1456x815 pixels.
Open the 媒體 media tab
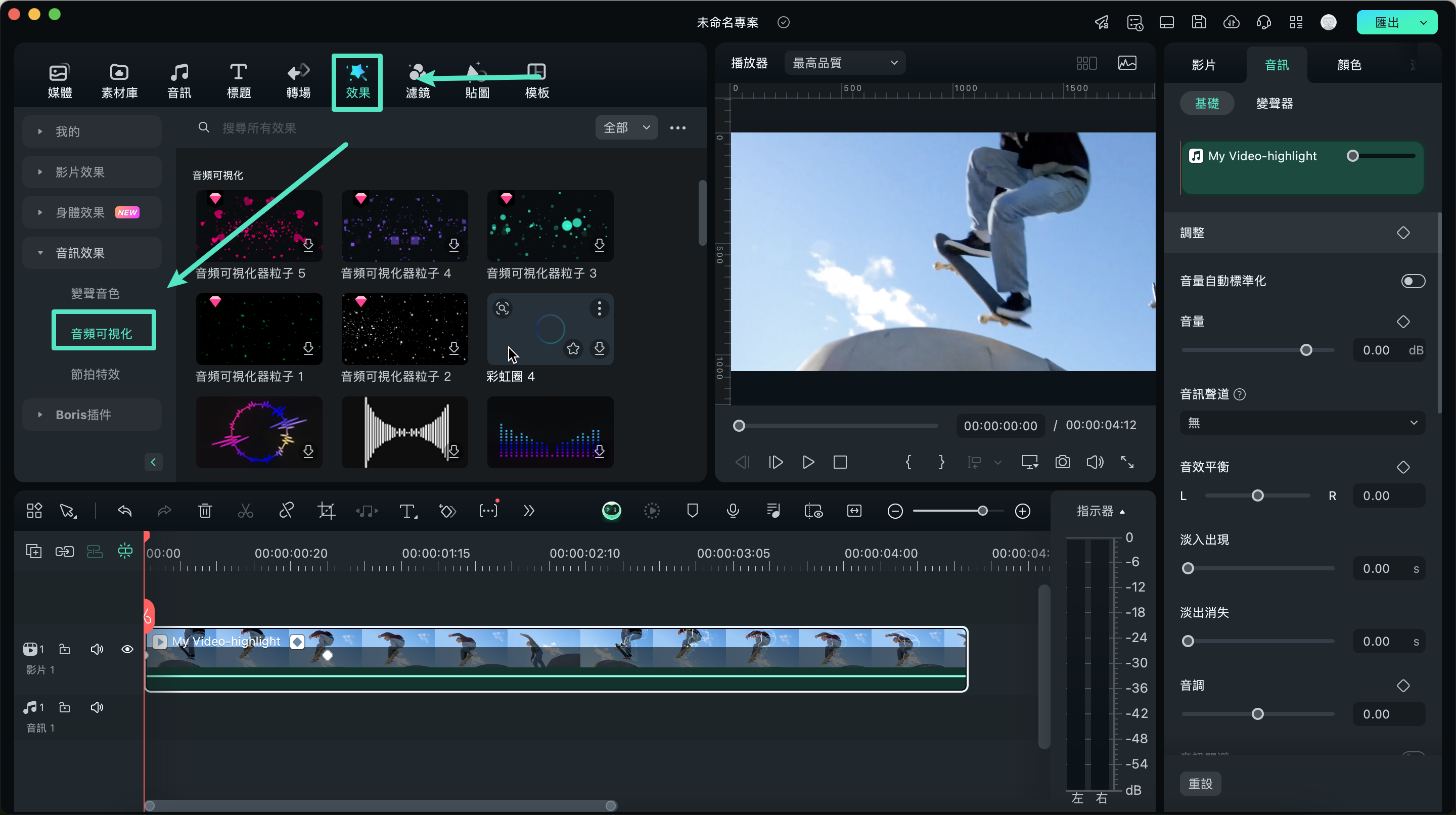coord(59,81)
